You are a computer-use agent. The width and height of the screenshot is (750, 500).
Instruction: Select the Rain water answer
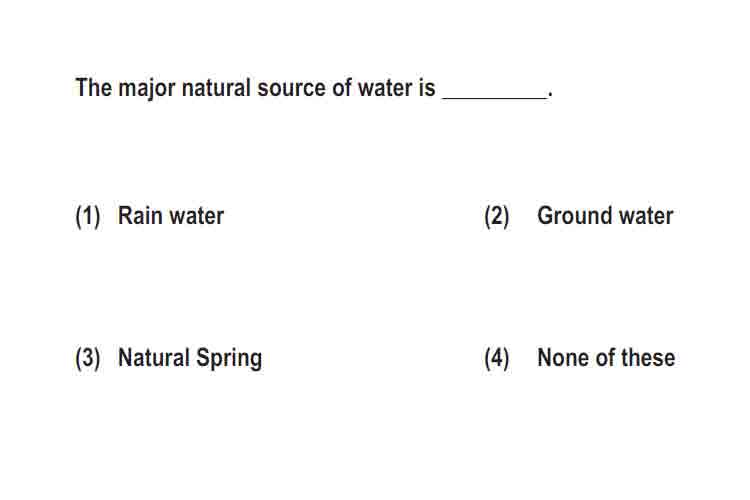(x=171, y=216)
